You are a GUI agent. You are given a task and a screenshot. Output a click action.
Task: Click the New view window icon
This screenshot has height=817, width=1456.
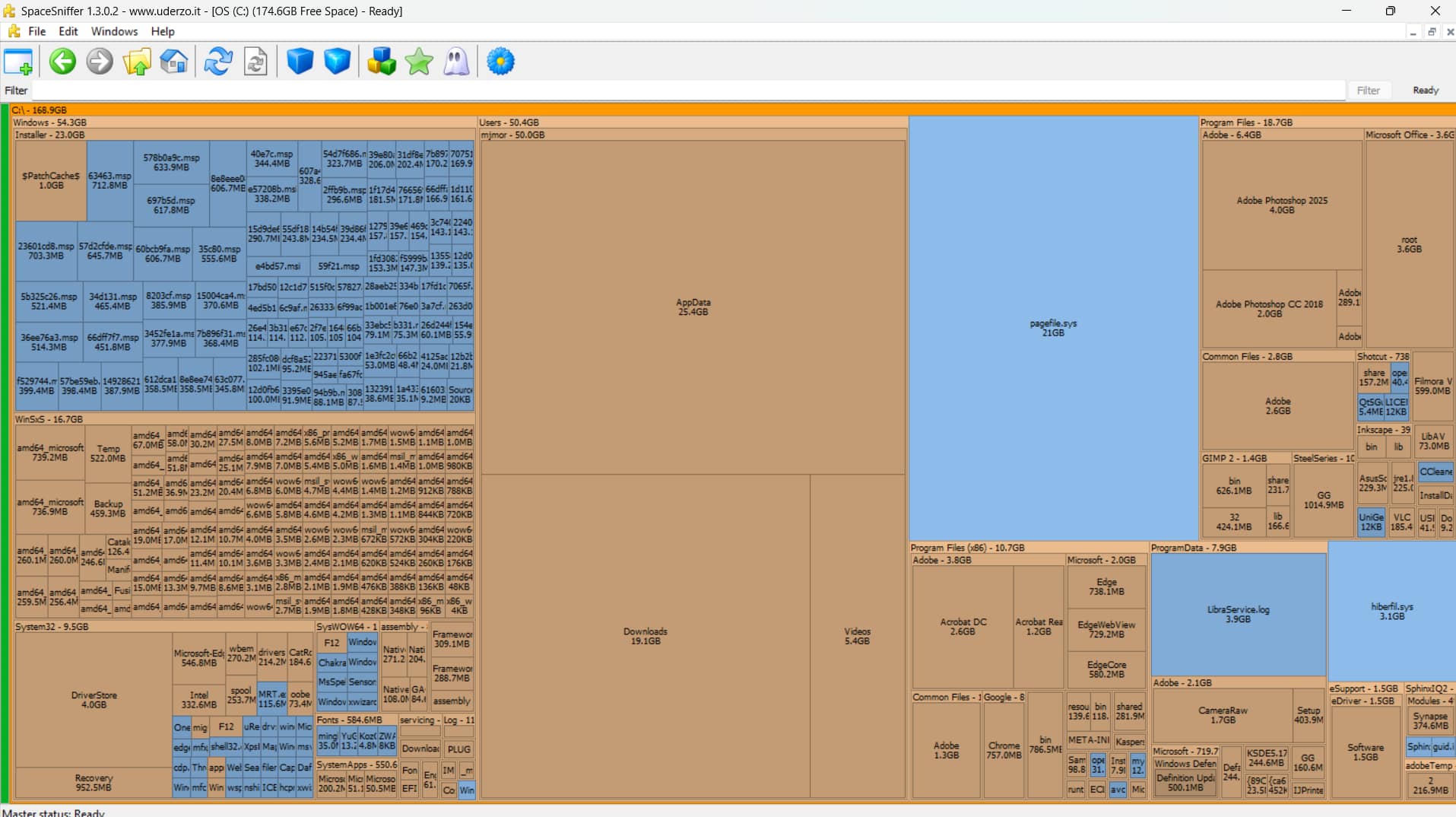point(18,62)
